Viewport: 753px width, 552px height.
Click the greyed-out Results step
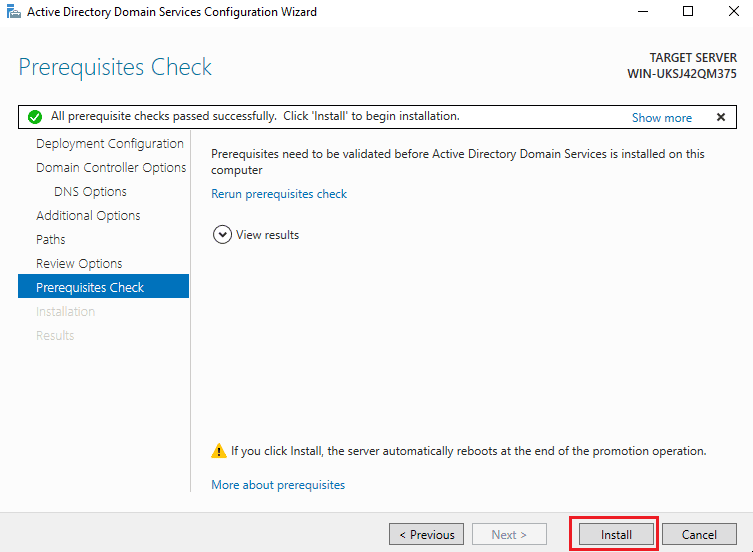pyautogui.click(x=55, y=336)
